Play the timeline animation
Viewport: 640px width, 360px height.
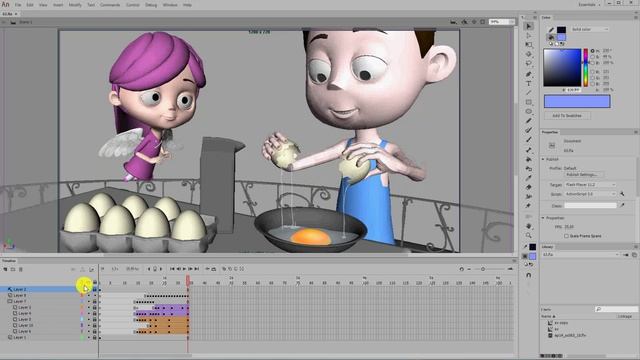tap(184, 269)
